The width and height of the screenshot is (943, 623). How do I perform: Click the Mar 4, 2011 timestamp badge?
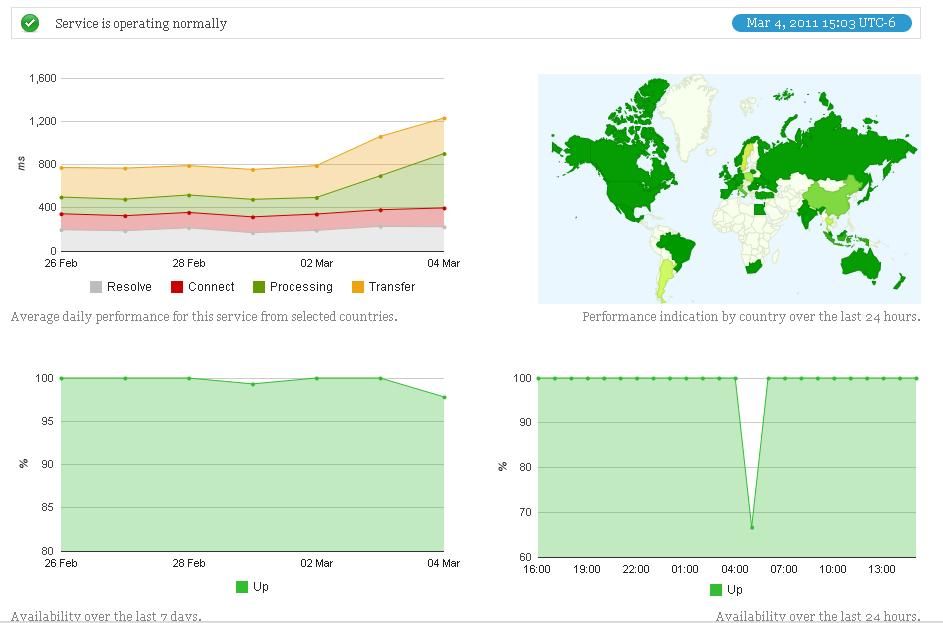pyautogui.click(x=821, y=23)
